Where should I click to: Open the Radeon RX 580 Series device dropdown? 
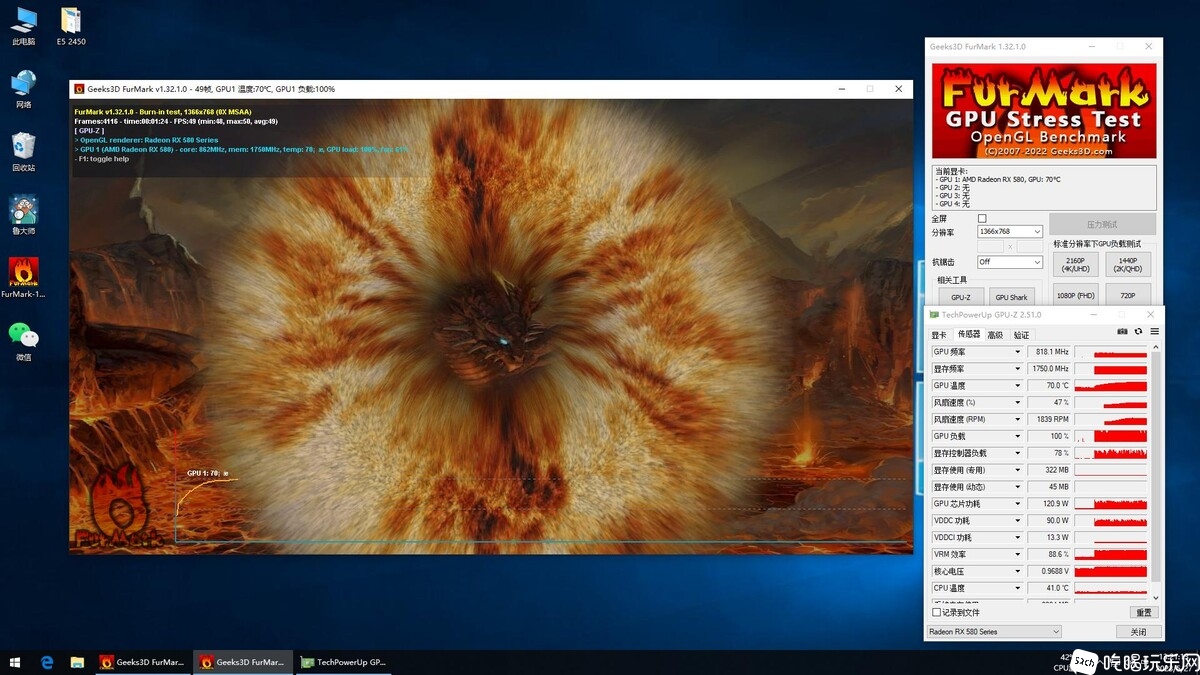[x=994, y=632]
